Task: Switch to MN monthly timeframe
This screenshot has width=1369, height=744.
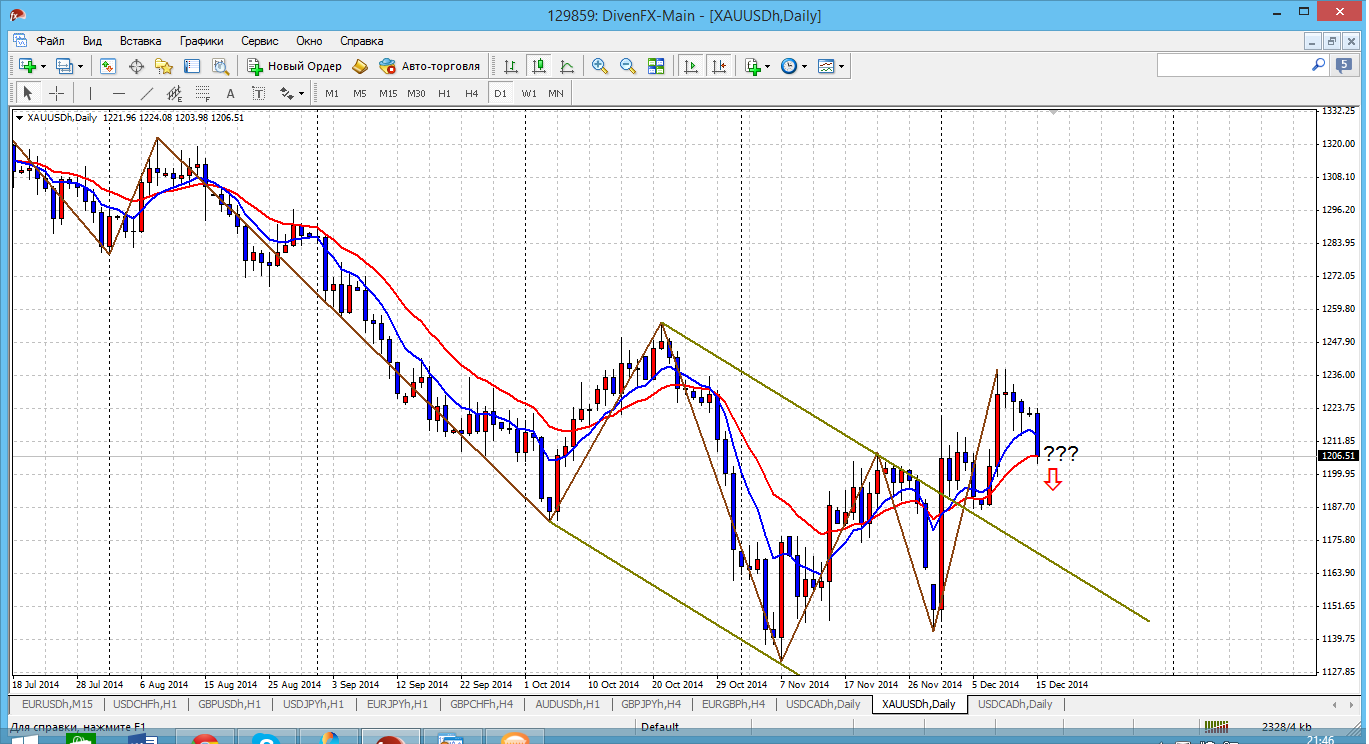Action: point(556,93)
